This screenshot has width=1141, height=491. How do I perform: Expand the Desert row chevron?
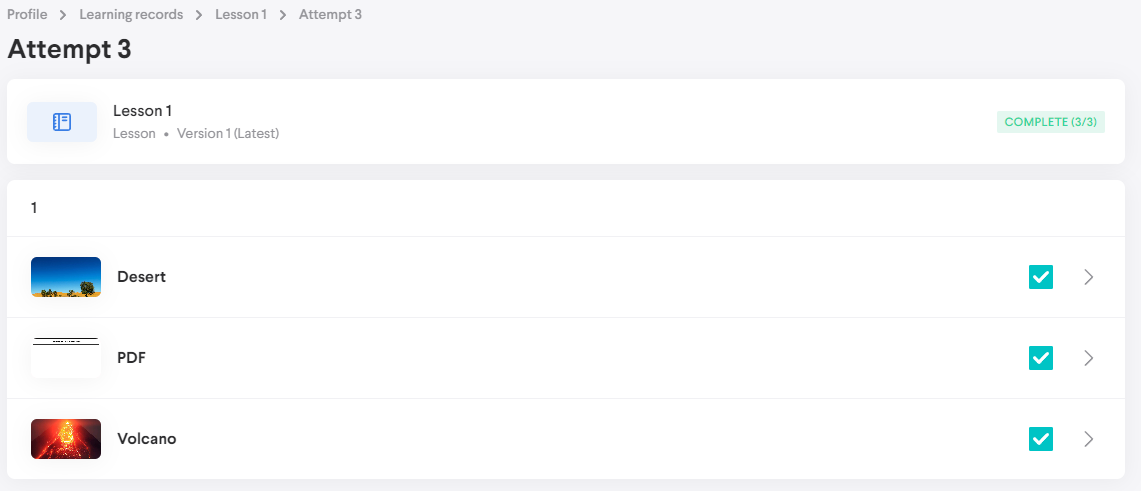click(x=1089, y=277)
